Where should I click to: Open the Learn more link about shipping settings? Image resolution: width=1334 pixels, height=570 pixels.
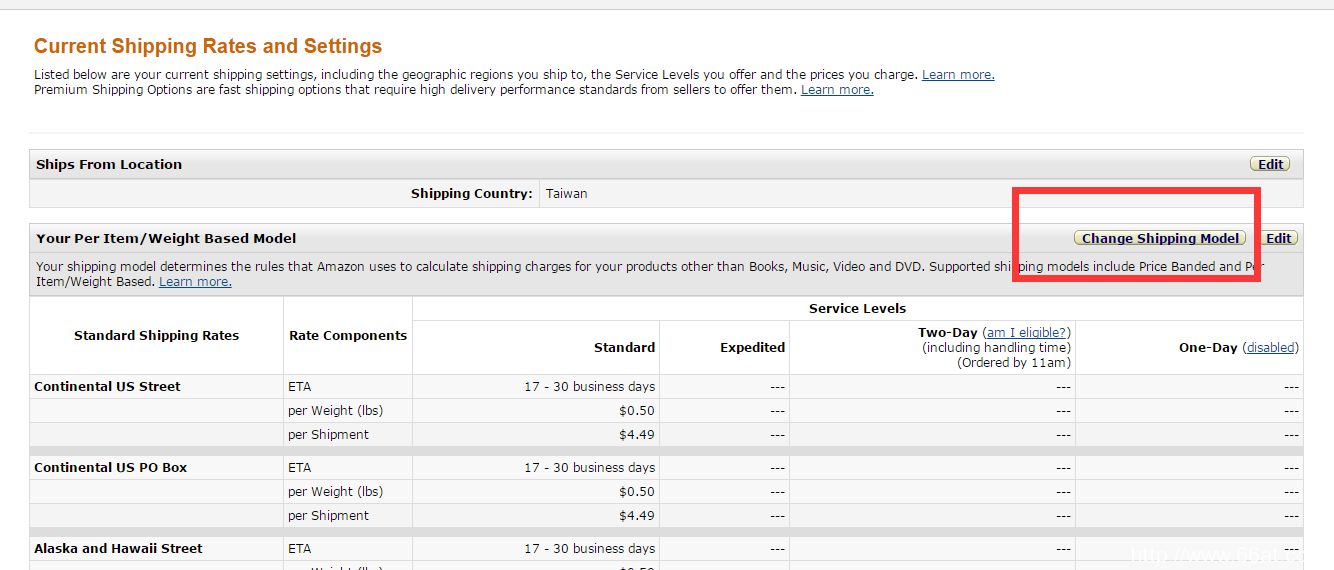coord(957,75)
